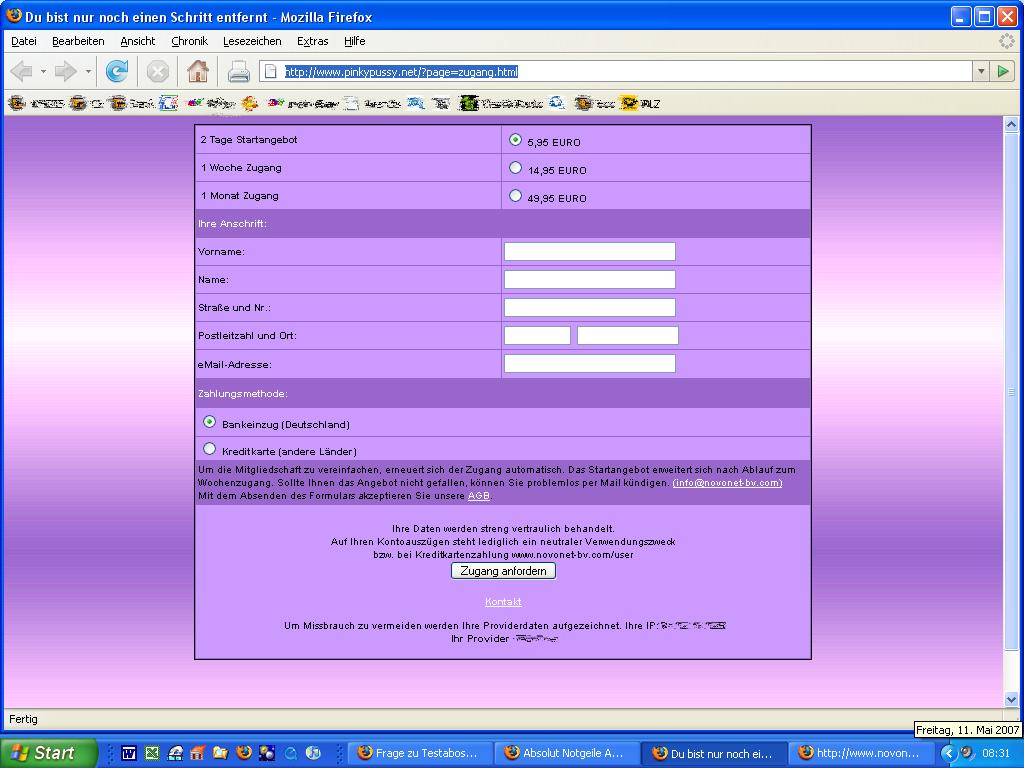Click the Reload page icon
Image resolution: width=1024 pixels, height=768 pixels.
click(x=117, y=71)
